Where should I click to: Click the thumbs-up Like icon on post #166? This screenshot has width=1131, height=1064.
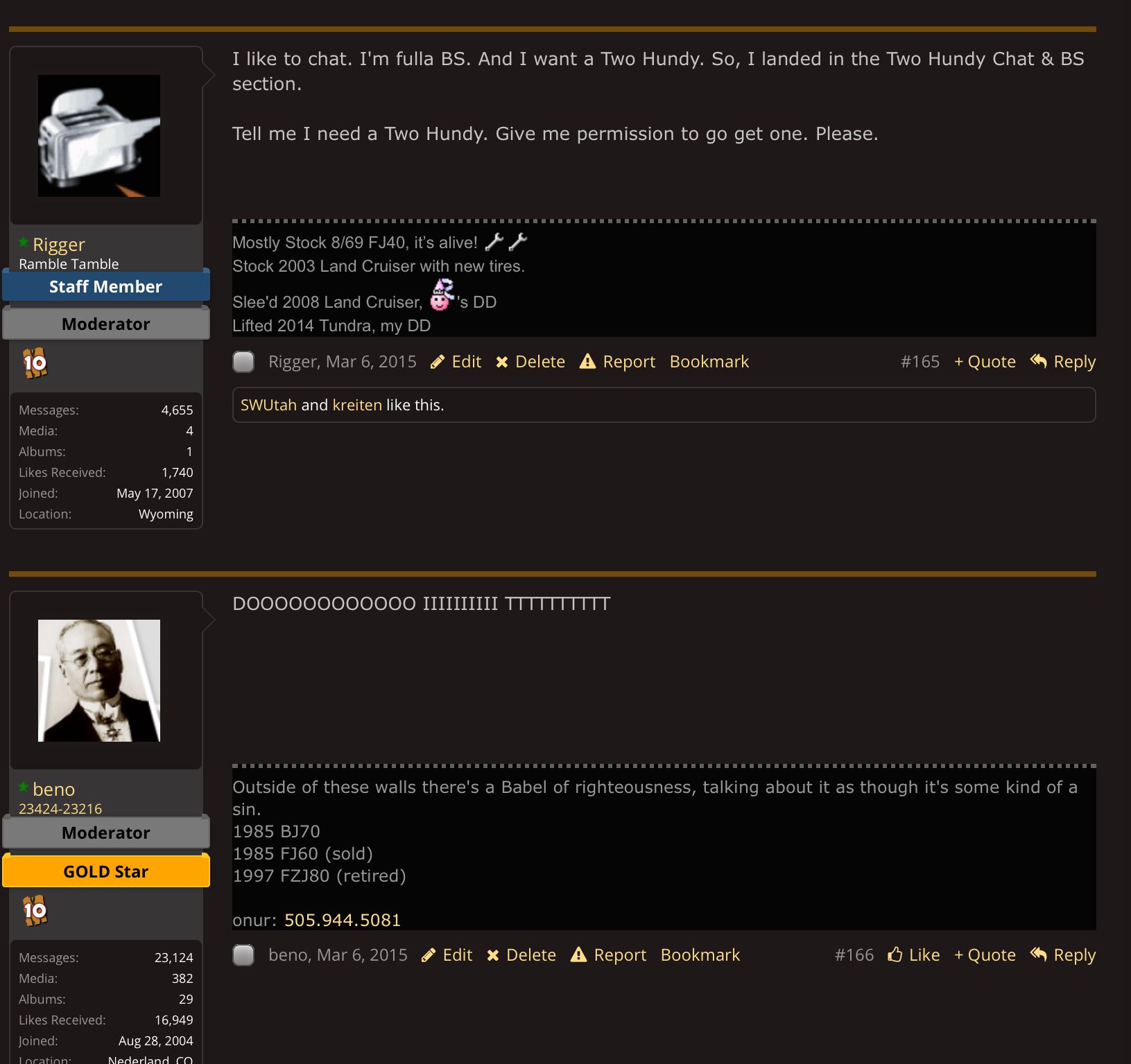(895, 954)
